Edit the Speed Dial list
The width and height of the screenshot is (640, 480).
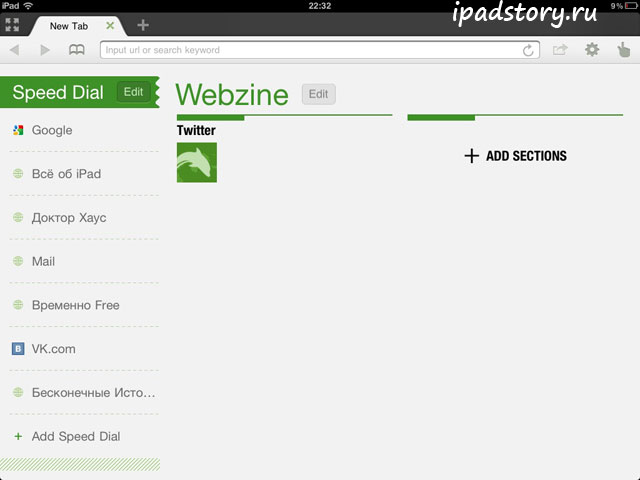coord(133,92)
